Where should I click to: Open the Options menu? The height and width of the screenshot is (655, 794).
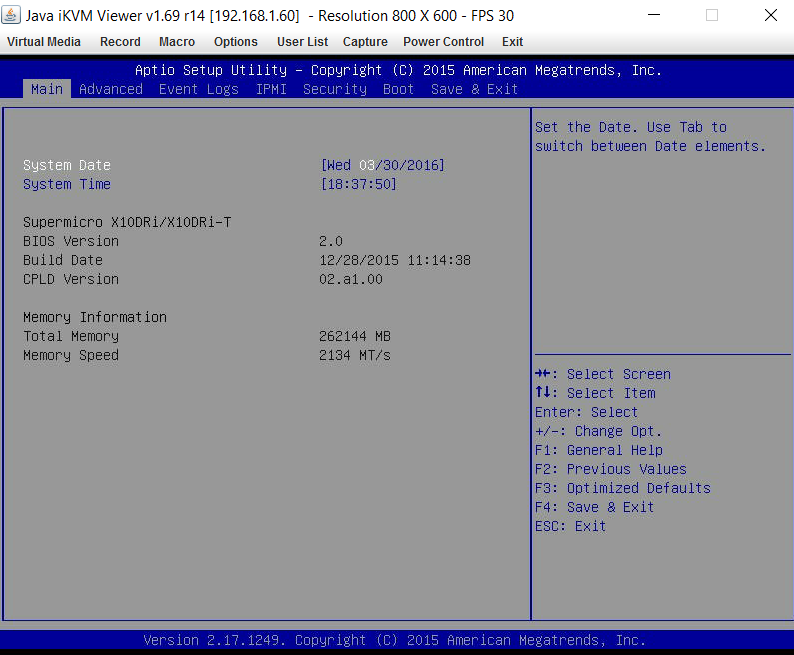point(236,42)
